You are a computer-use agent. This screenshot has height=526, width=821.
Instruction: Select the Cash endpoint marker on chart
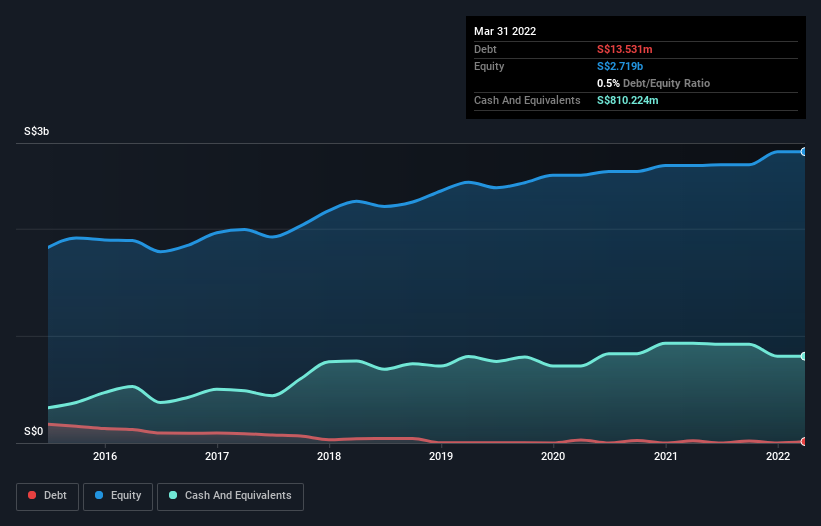[804, 356]
